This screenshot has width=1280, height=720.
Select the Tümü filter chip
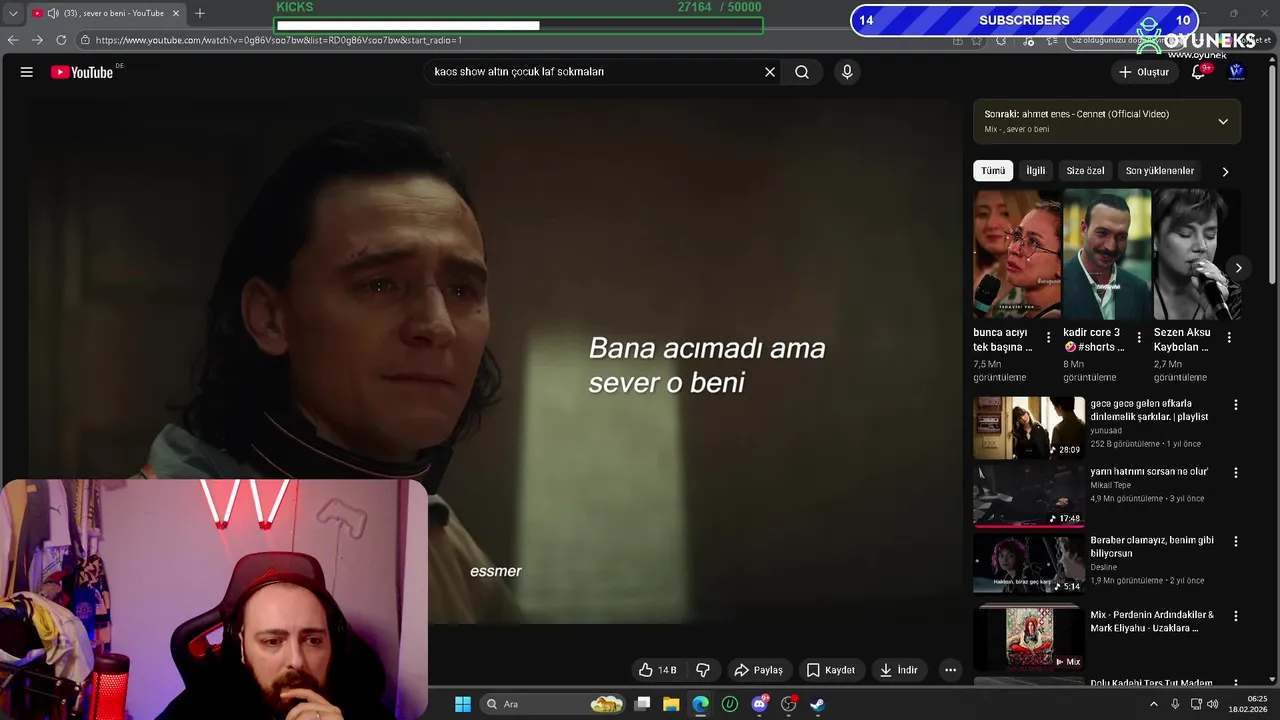[x=993, y=171]
